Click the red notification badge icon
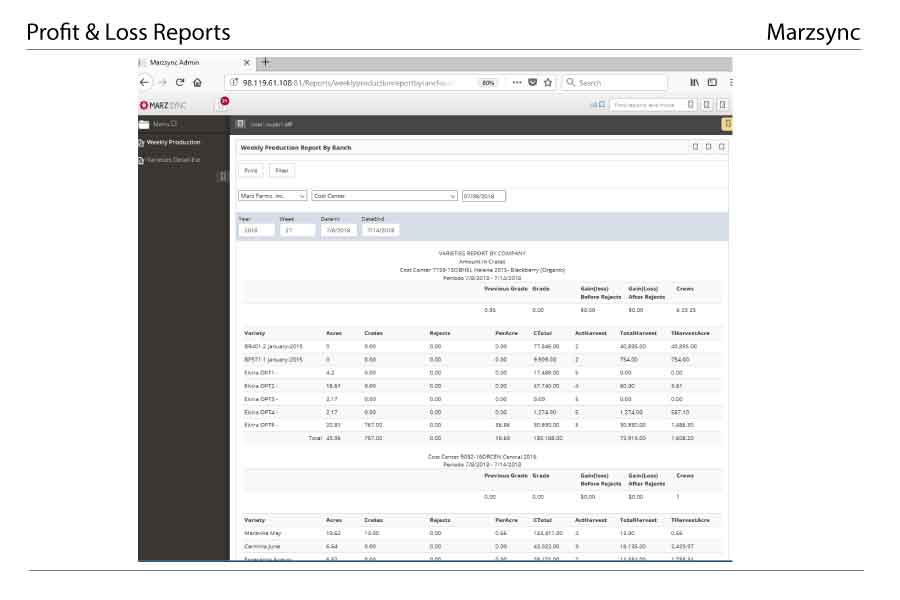The height and width of the screenshot is (600, 900). click(x=224, y=101)
